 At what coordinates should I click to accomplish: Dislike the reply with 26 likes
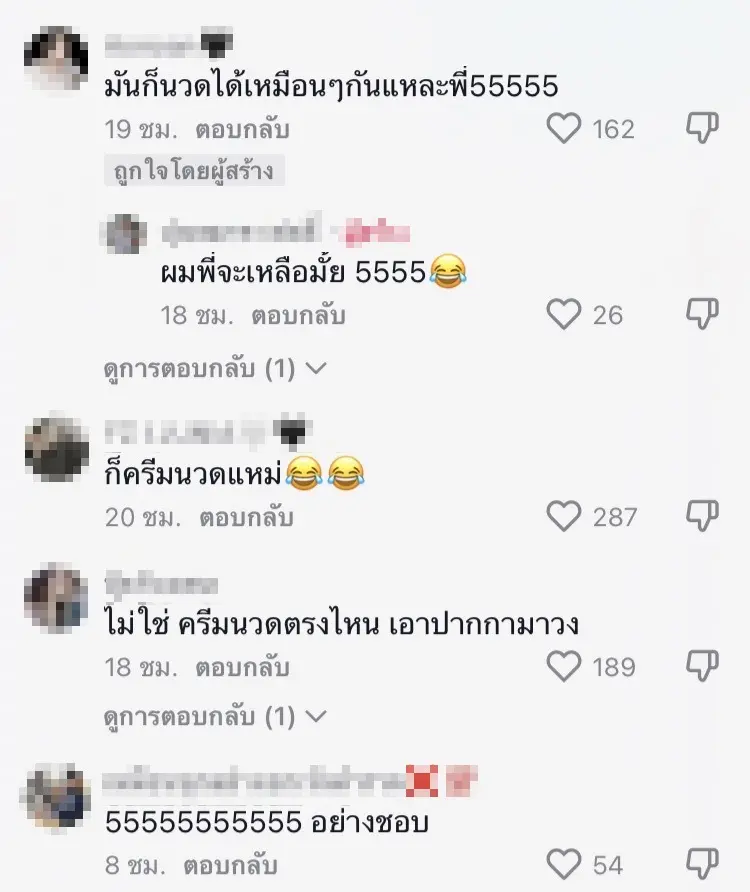pyautogui.click(x=702, y=314)
